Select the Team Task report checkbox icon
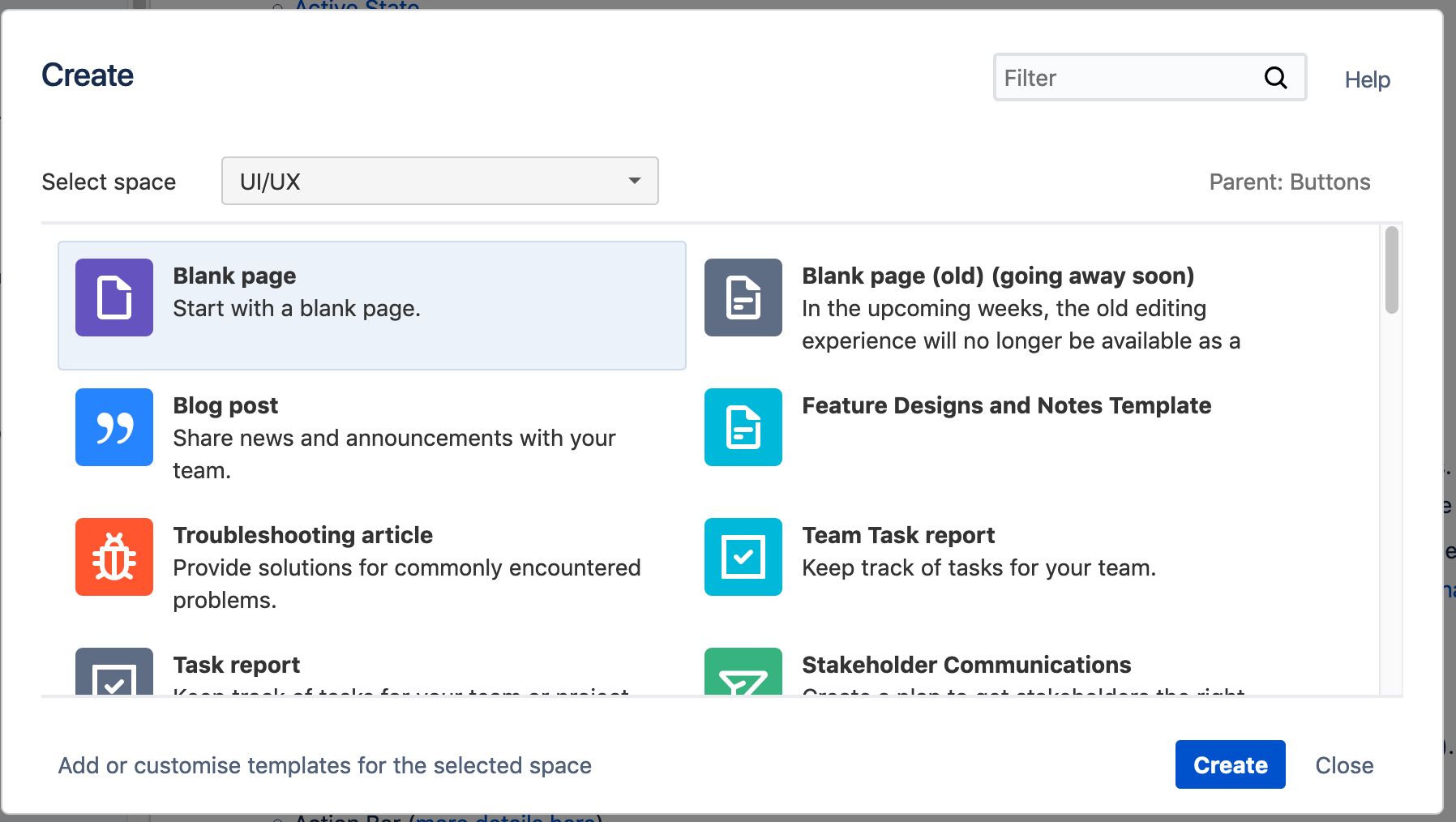The width and height of the screenshot is (1456, 822). pyautogui.click(x=743, y=557)
